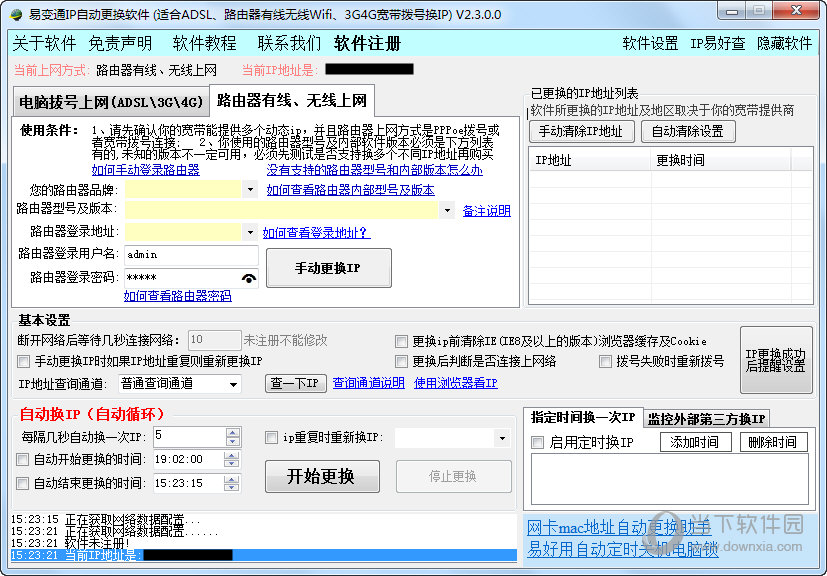Image resolution: width=827 pixels, height=576 pixels.
Task: Switch to 电脑拨号上网(ADSL\3G\4G) tab
Action: [x=111, y=102]
